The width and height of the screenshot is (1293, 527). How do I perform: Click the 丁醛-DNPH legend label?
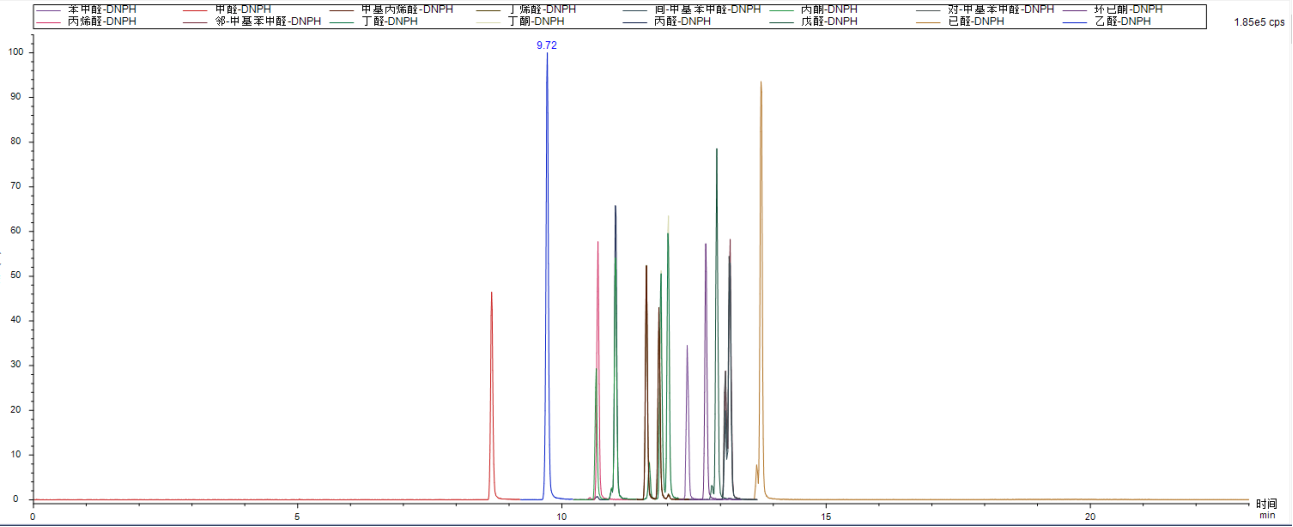click(x=390, y=21)
